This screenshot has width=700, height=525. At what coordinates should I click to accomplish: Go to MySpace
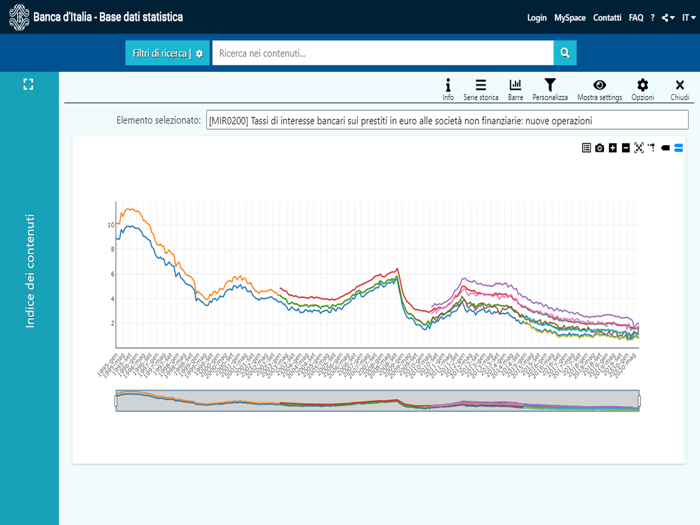pos(570,18)
